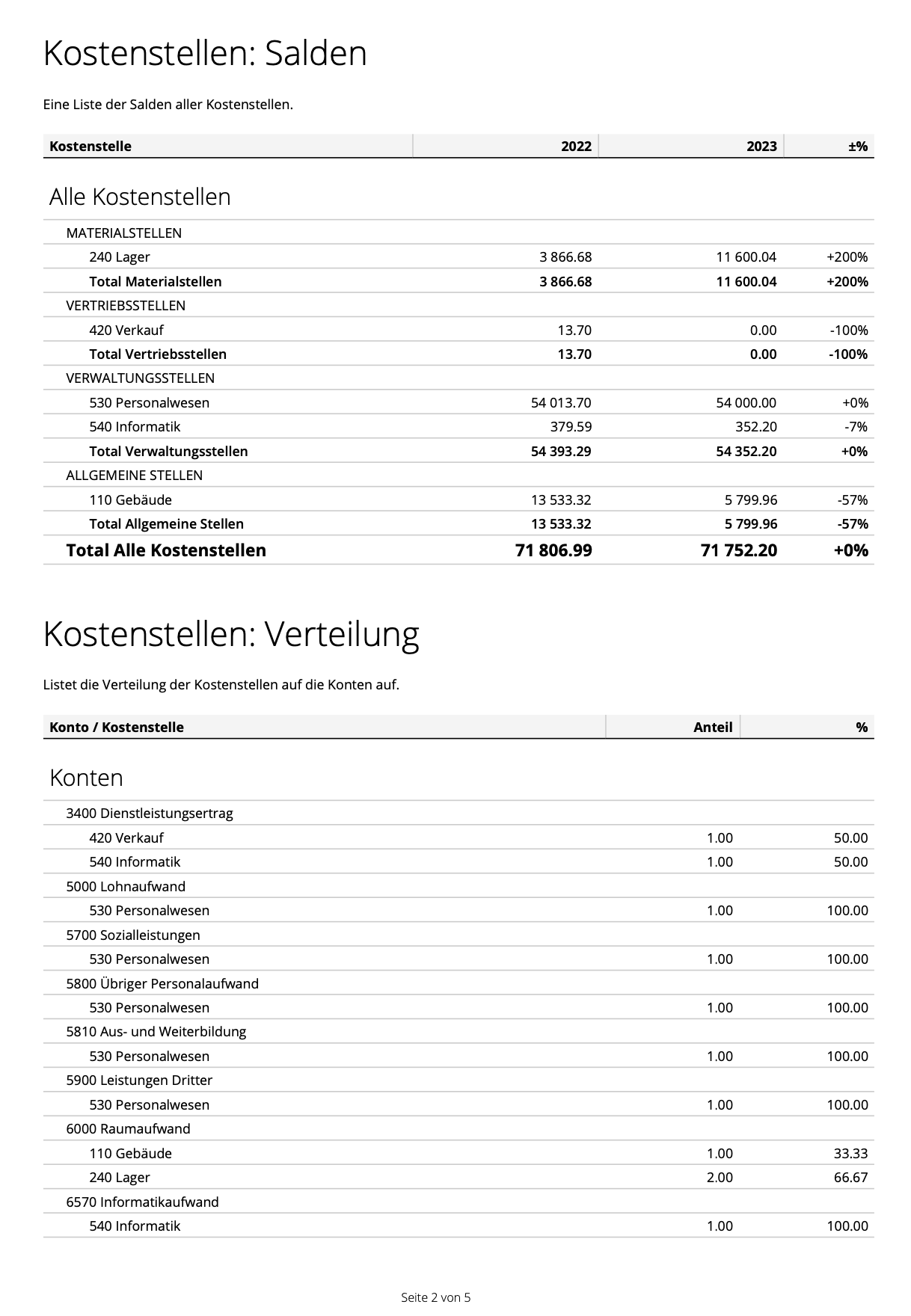Click the "Kostenstellen: Verteilung" heading
This screenshot has height=1316, width=911.
click(x=231, y=635)
